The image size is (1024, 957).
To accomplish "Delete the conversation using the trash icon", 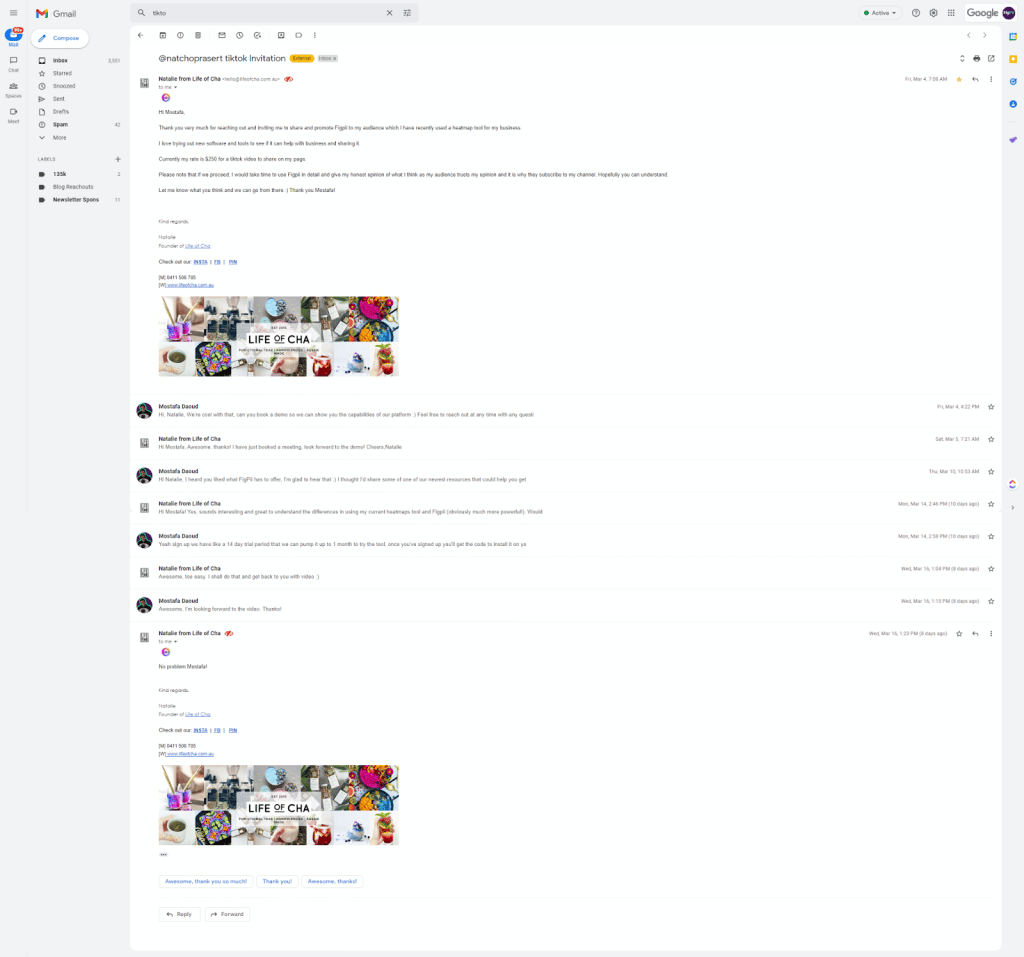I will [198, 35].
